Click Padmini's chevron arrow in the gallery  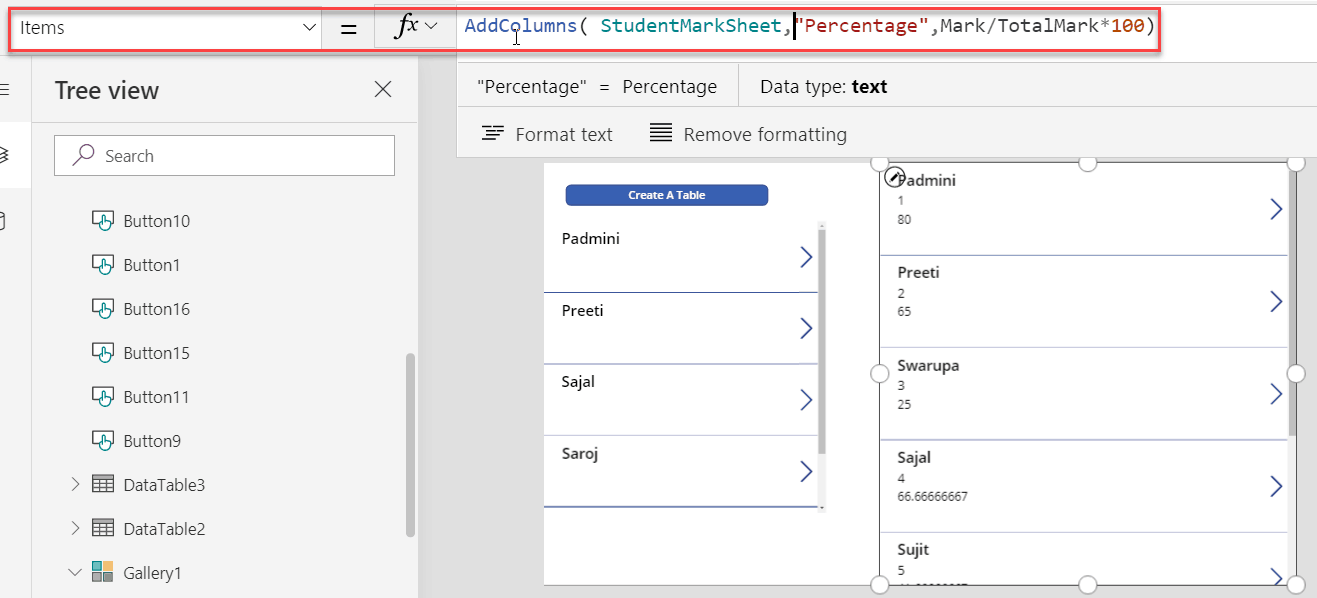[x=1276, y=209]
